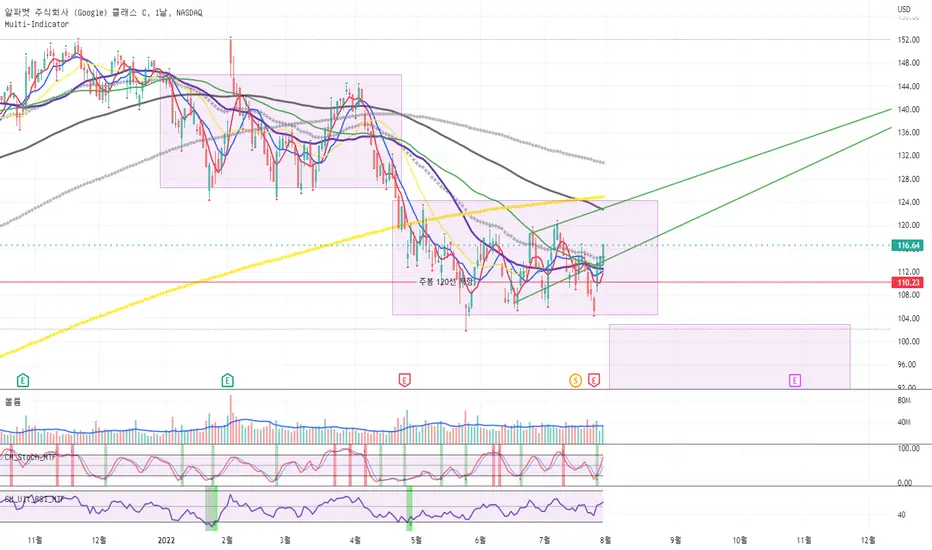Screen dimensions: 932x550
Task: Click the 124.00 price axis value
Action: 909,202
